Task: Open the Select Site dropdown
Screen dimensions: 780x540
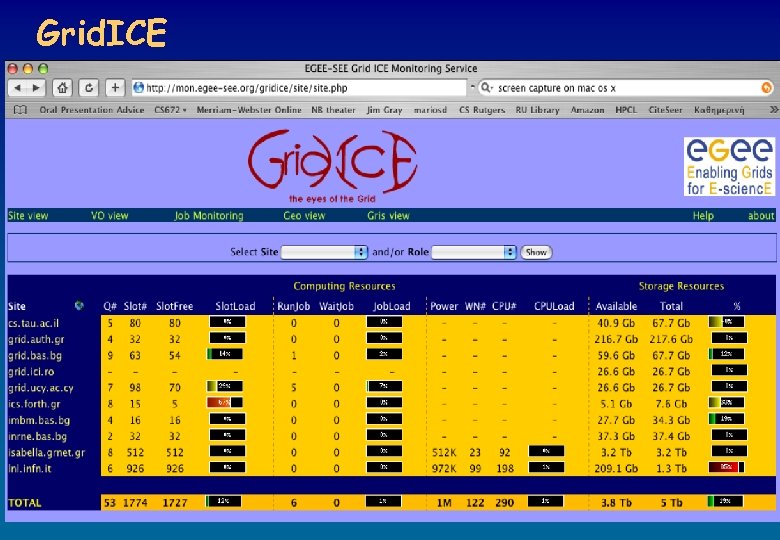Action: tap(324, 252)
